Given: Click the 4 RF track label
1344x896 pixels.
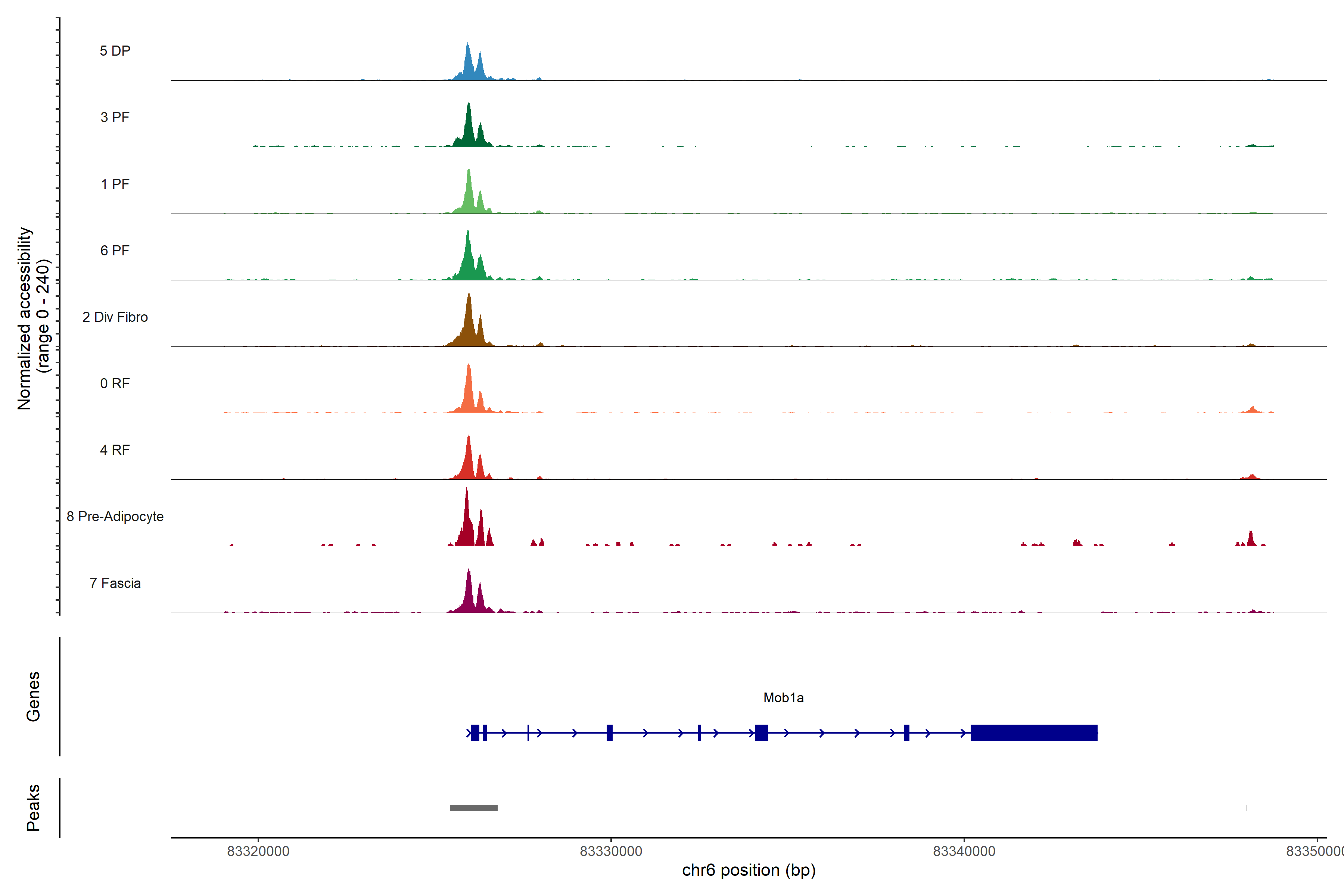Looking at the screenshot, I should (115, 450).
